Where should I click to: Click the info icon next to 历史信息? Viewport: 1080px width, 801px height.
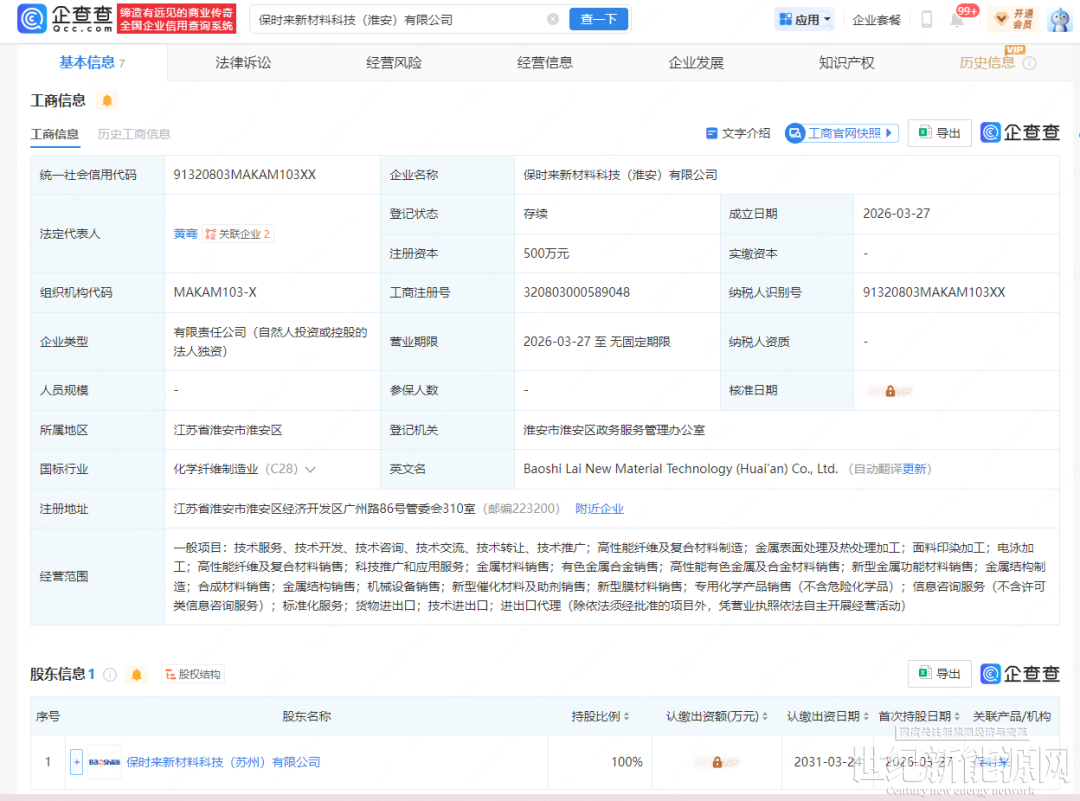point(1029,63)
